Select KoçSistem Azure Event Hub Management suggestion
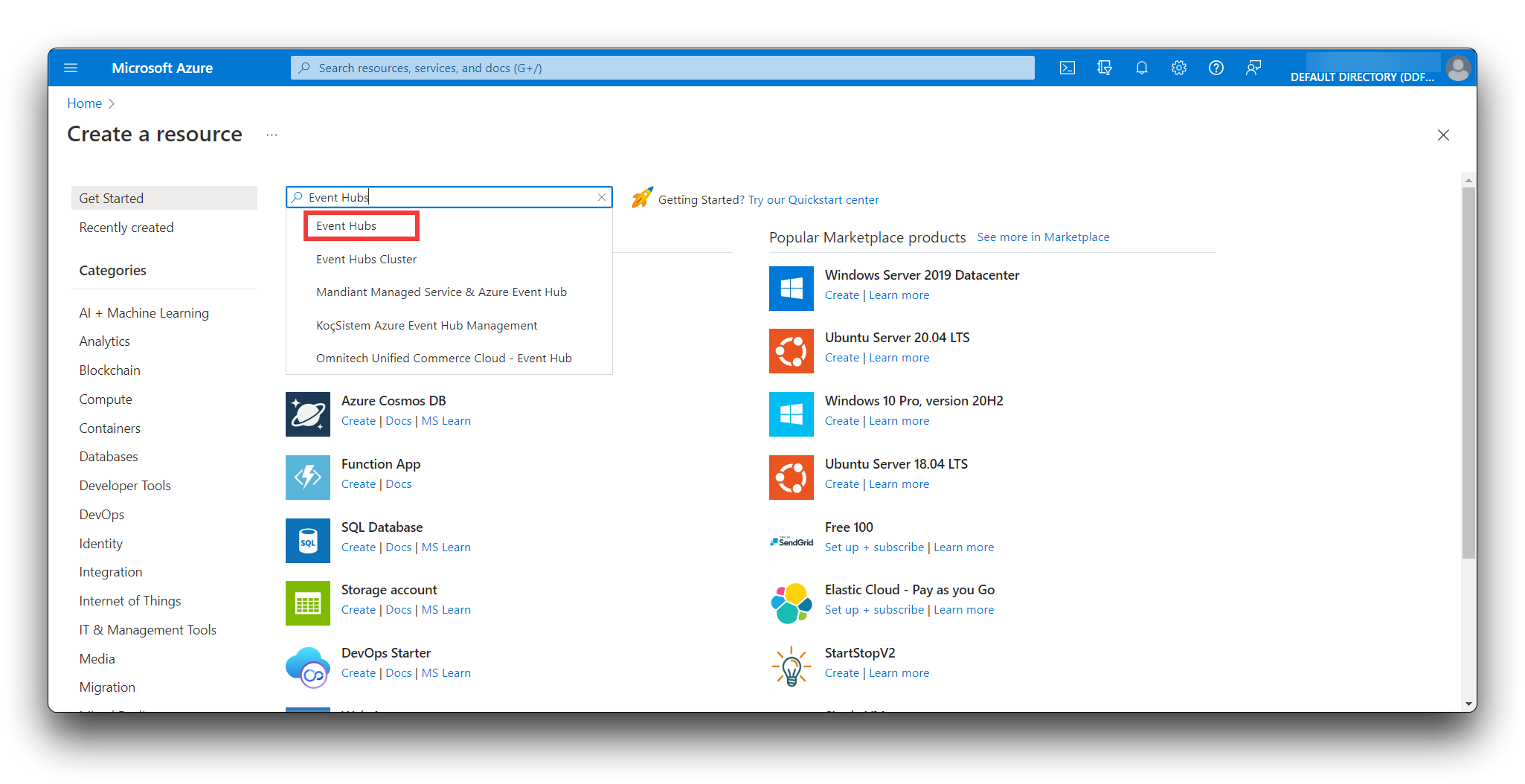Screen dimensions: 1525x784 coord(426,326)
